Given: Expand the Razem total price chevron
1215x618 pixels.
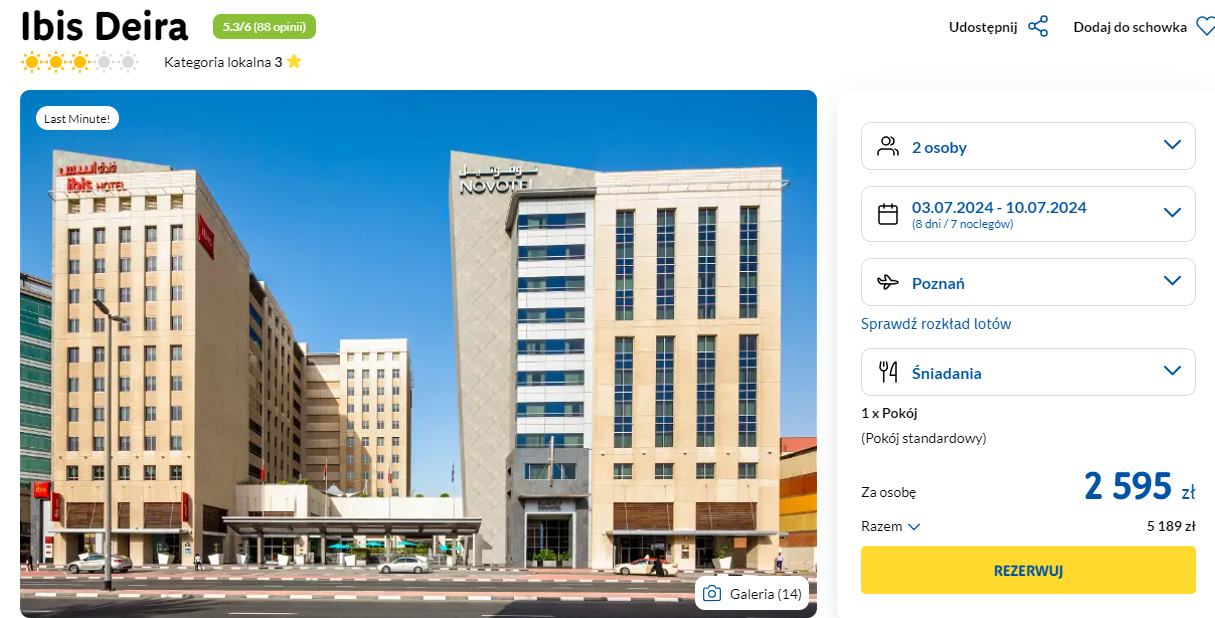Looking at the screenshot, I should pos(914,527).
